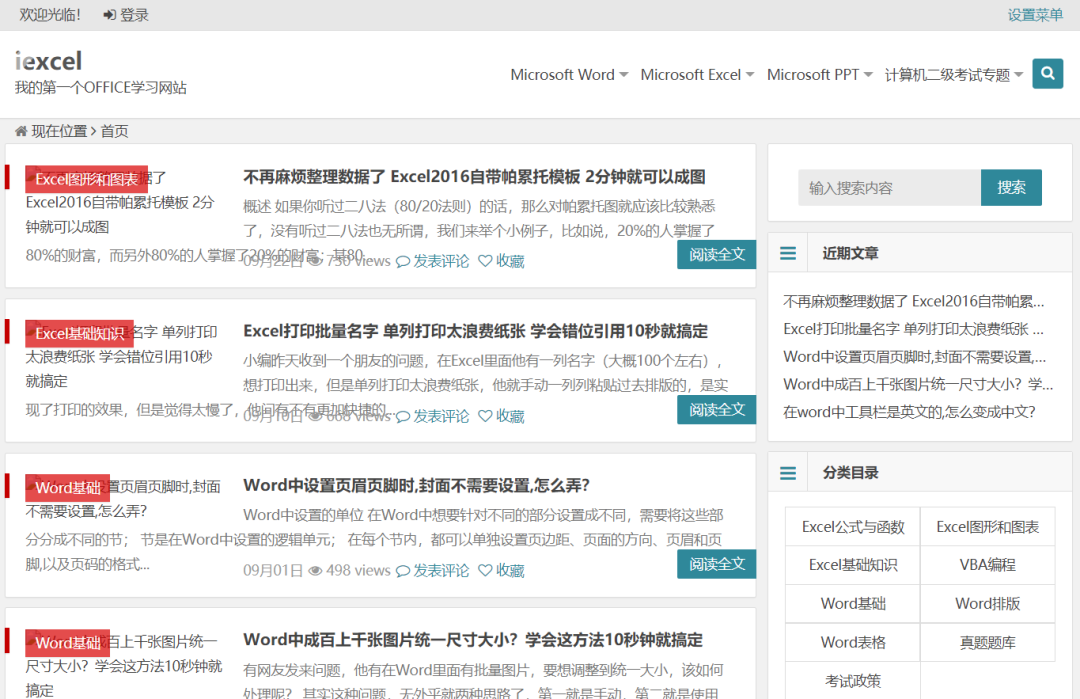Select the Microsoft PPT menu item
The width and height of the screenshot is (1080, 699).
pyautogui.click(x=813, y=73)
